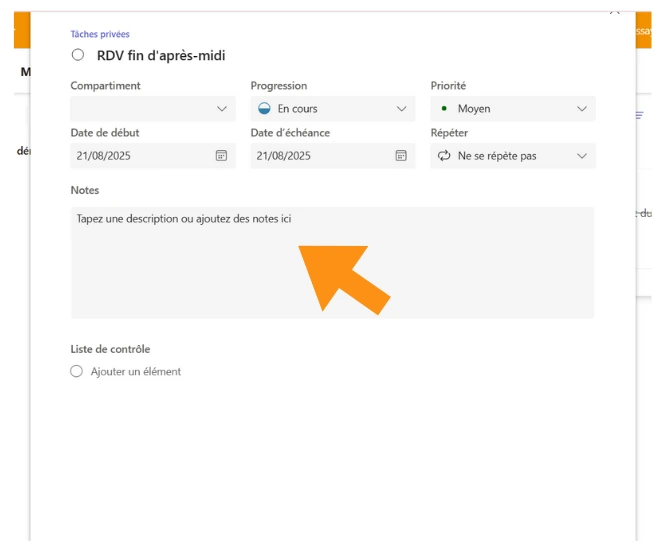Click the half-filled En cours progress icon
Image resolution: width=665 pixels, height=542 pixels.
264,109
